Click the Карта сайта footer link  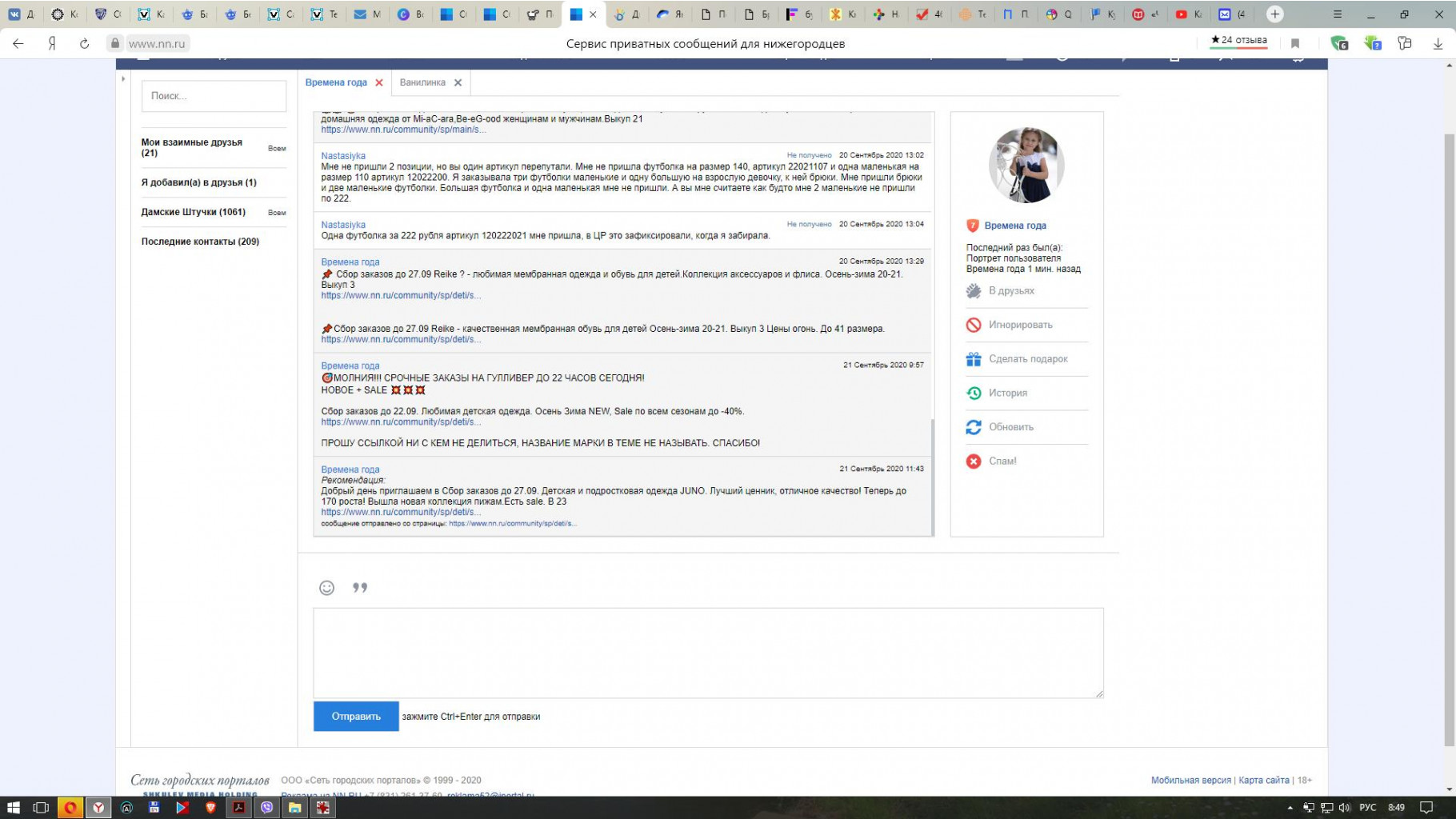tap(1264, 781)
